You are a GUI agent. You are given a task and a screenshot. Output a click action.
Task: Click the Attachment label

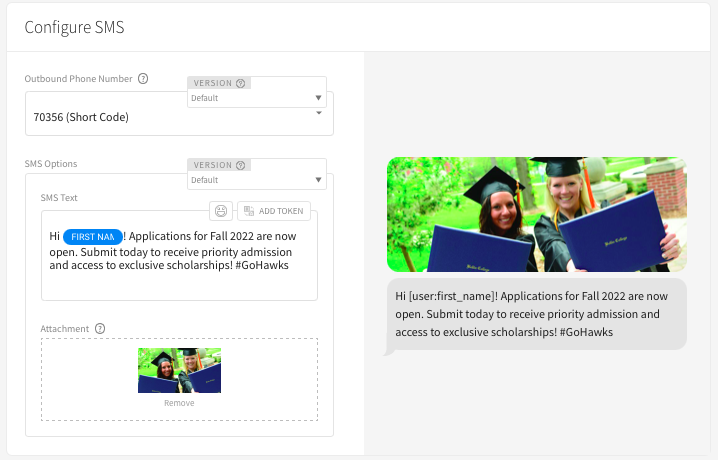coord(65,329)
